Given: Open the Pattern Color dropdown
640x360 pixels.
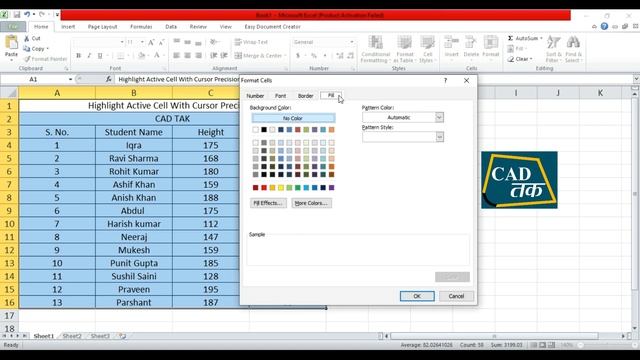Looking at the screenshot, I should [x=439, y=118].
